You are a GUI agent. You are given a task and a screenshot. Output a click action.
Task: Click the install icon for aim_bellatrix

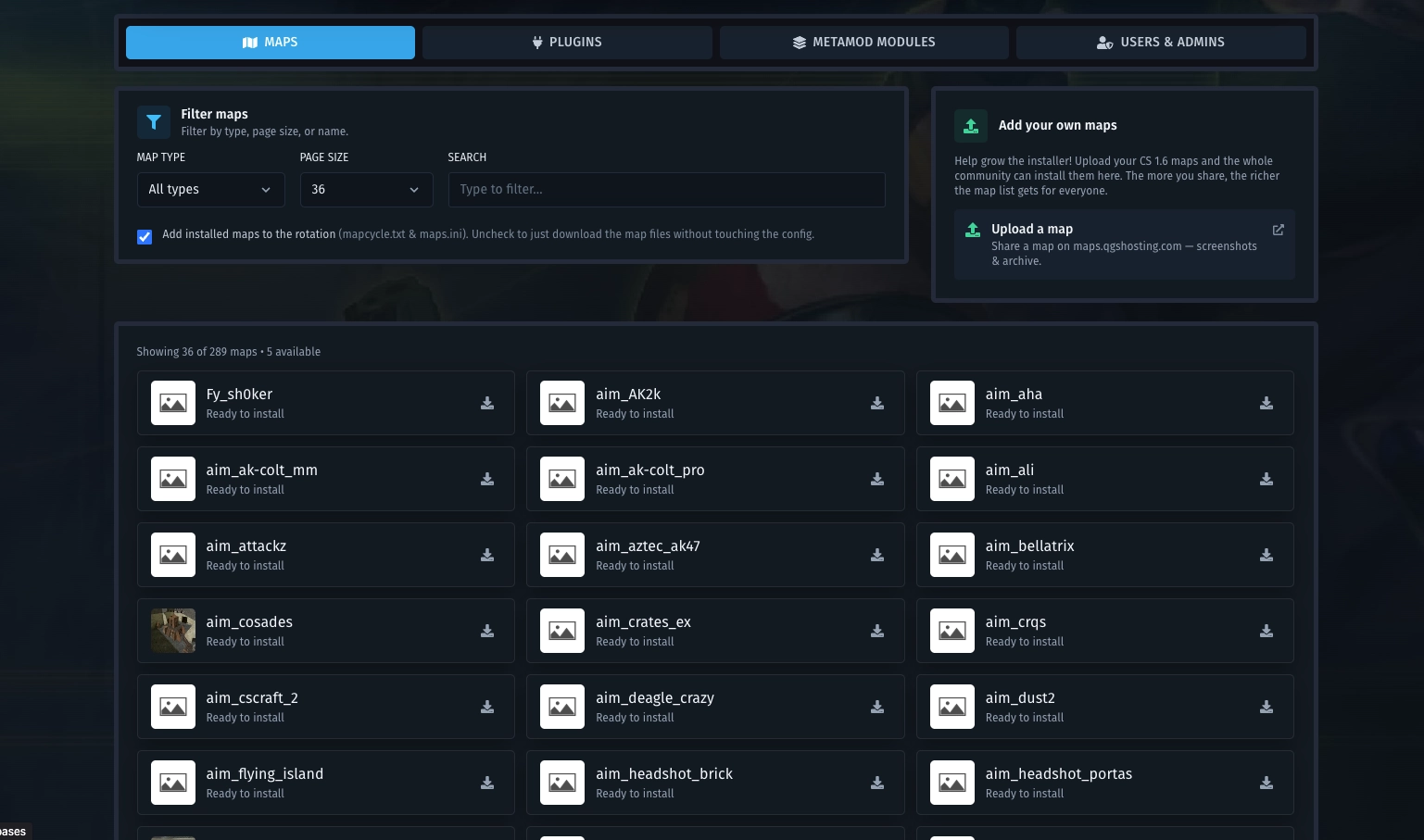point(1266,555)
